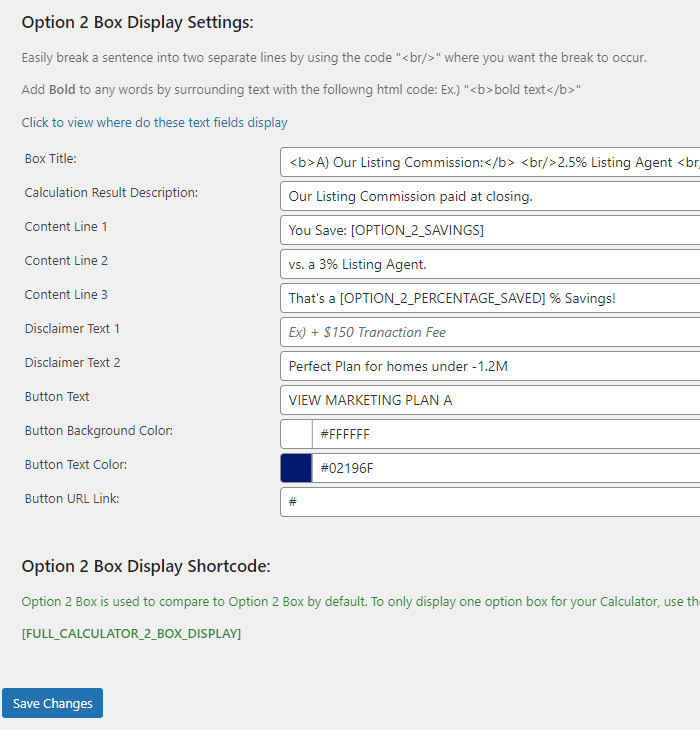The height and width of the screenshot is (730, 700).
Task: Edit the VIEW MARKETING PLAN A button text field
Action: point(490,400)
